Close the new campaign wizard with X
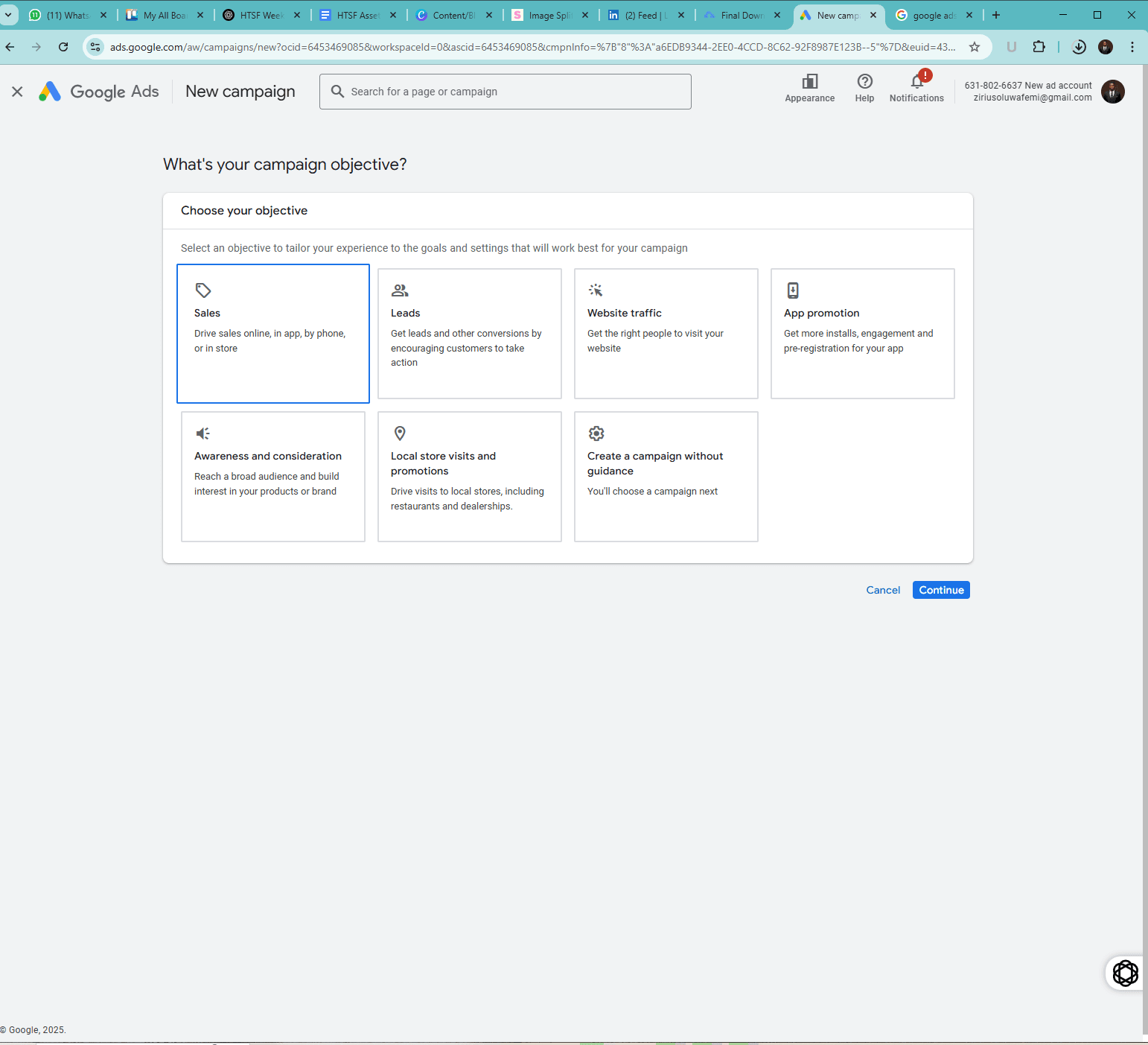 17,92
